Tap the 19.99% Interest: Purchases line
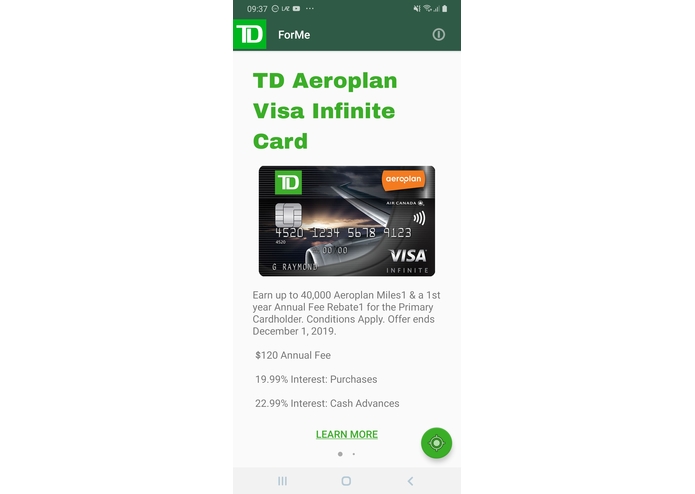The image size is (695, 494). pyautogui.click(x=316, y=379)
